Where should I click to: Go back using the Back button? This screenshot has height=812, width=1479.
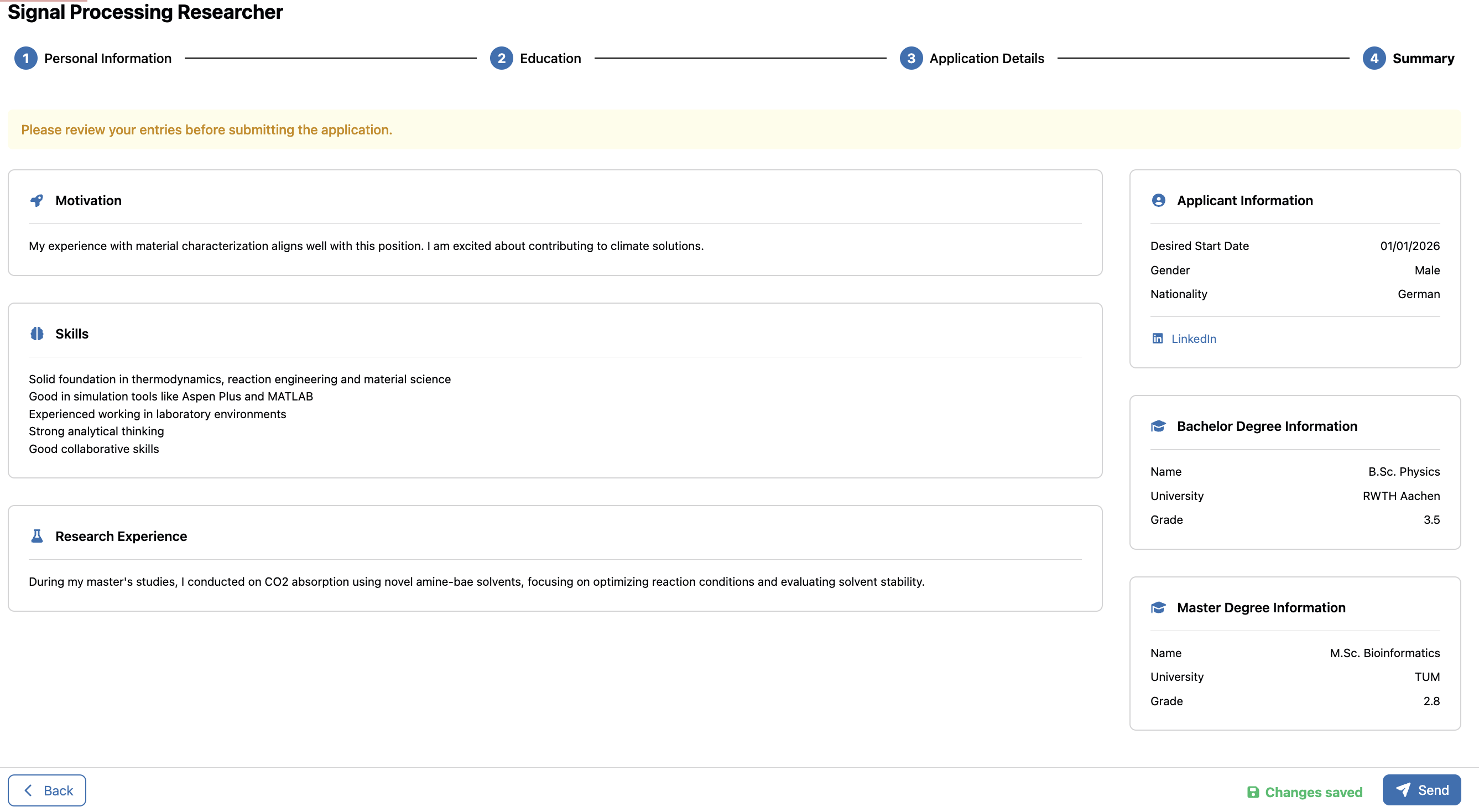[46, 790]
